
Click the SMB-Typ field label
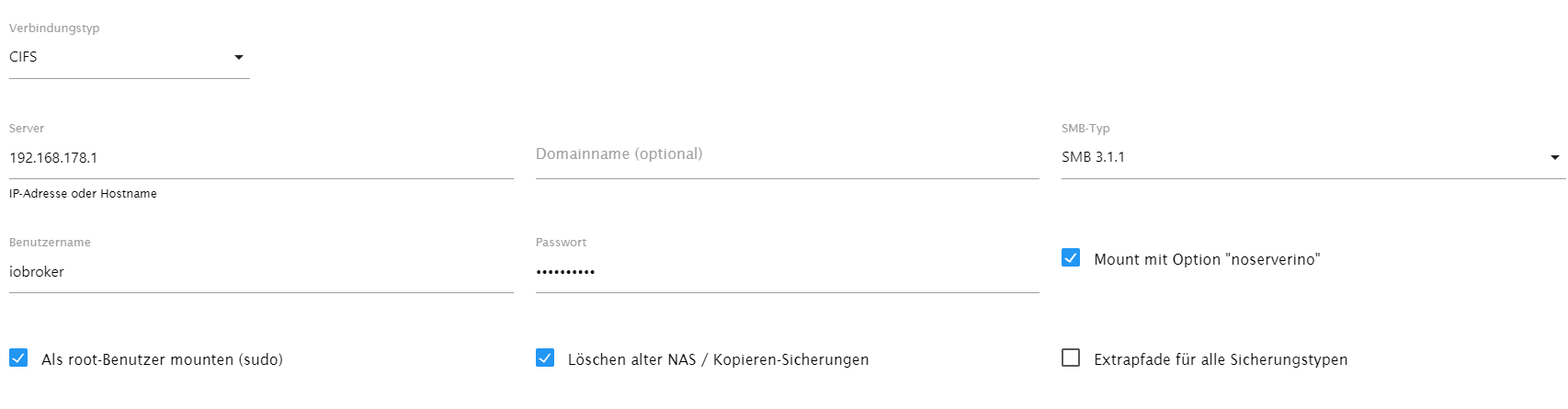pos(1085,129)
